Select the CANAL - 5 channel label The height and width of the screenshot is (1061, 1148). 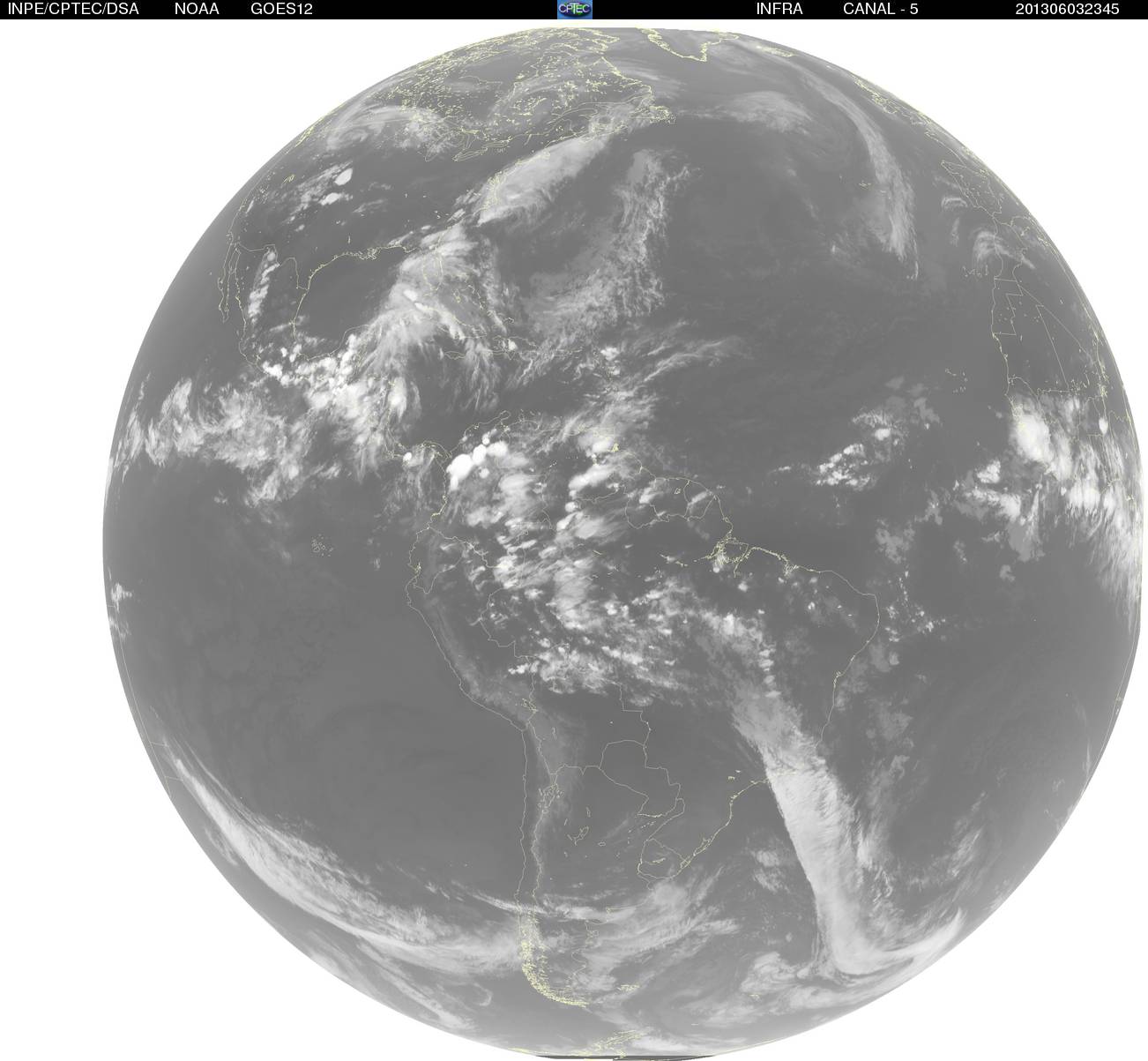point(882,9)
